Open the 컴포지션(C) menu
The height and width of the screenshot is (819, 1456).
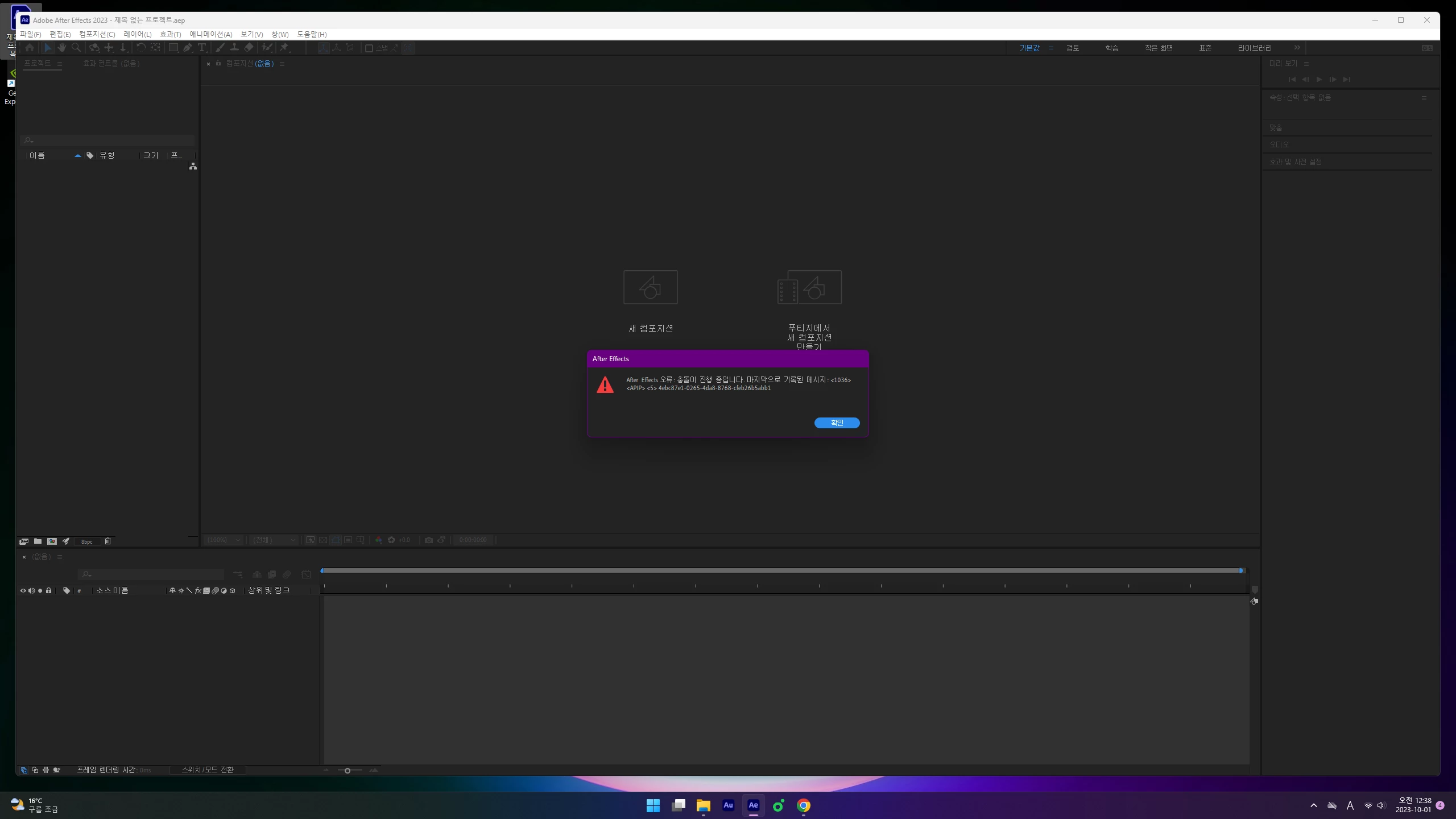pos(97,34)
